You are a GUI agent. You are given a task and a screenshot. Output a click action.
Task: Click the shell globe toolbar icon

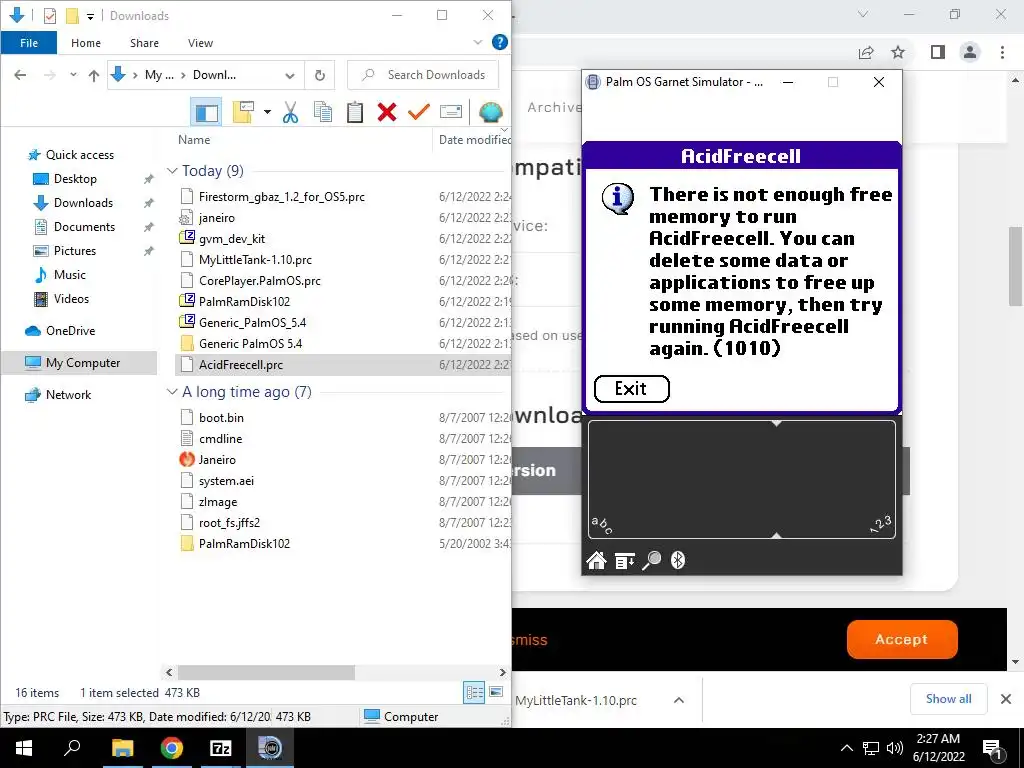click(490, 112)
